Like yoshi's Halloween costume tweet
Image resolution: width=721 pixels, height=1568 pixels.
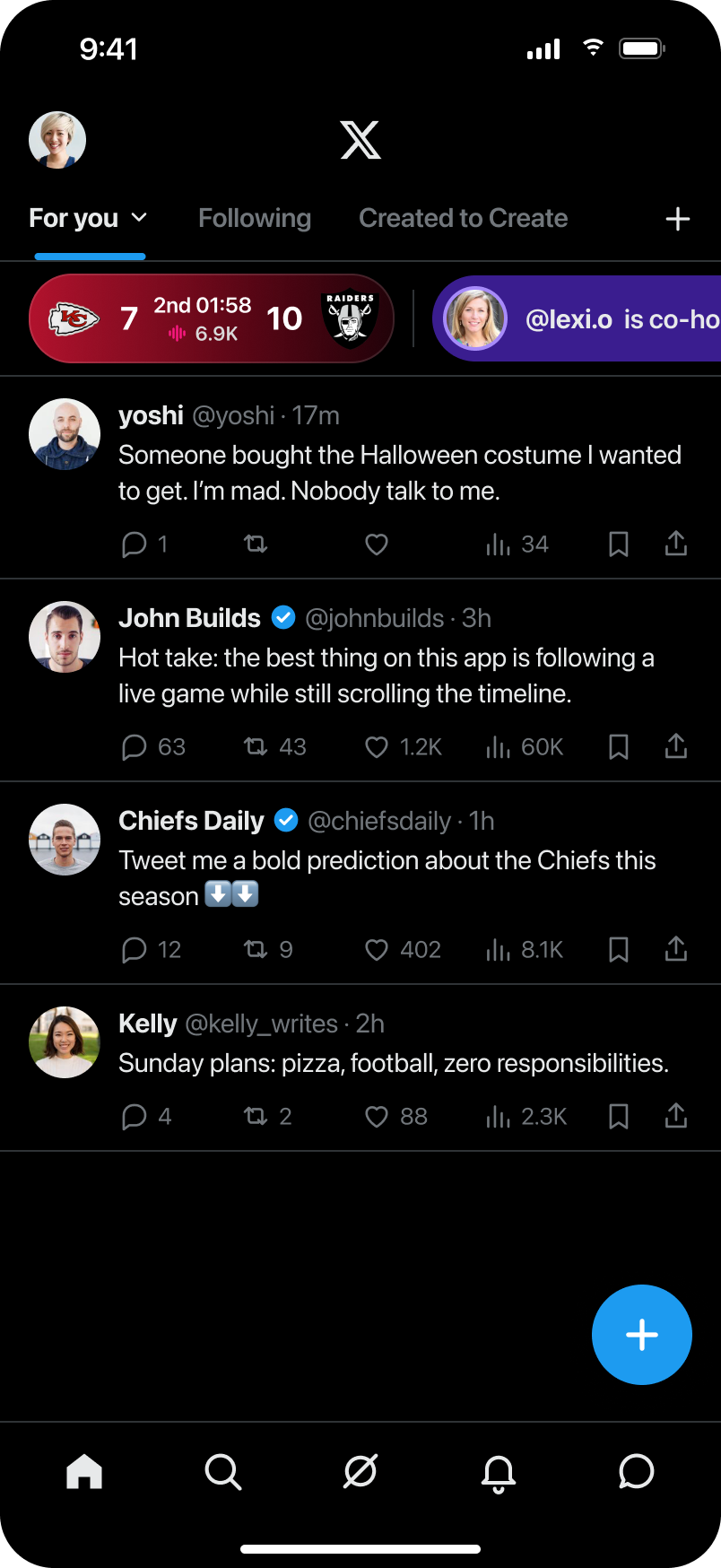[x=377, y=544]
